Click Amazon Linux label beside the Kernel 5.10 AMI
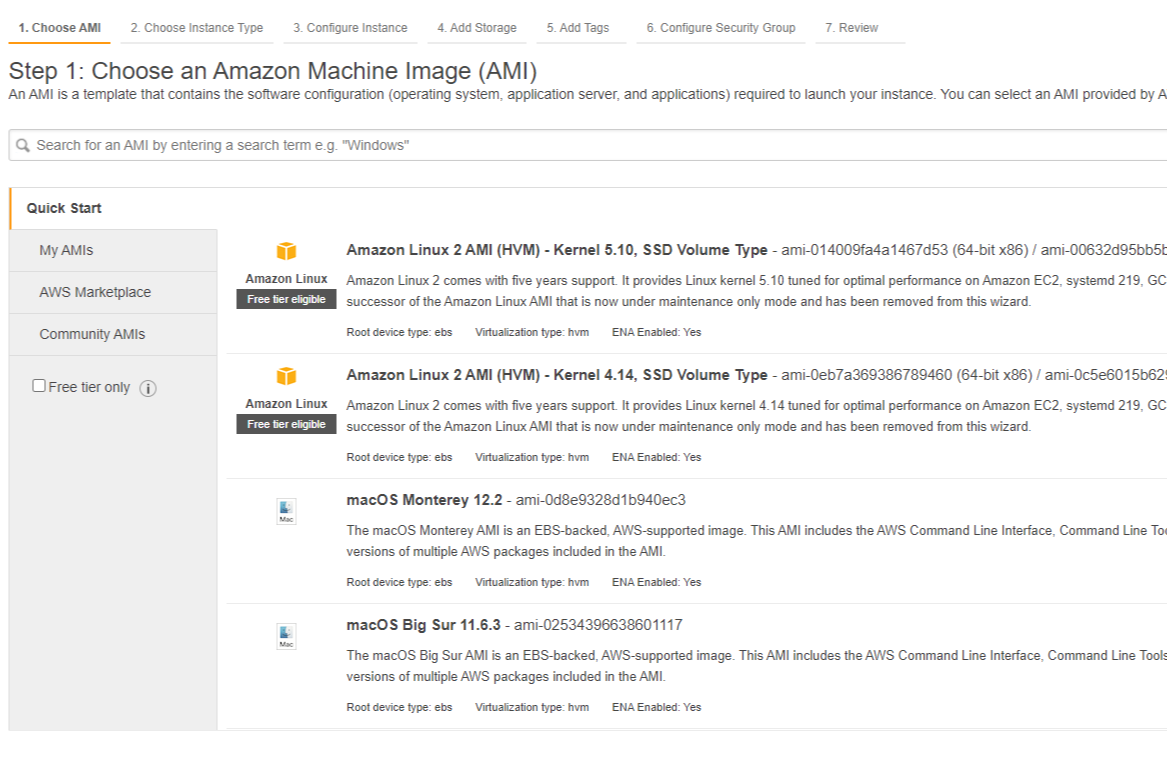Image resolution: width=1167 pixels, height=760 pixels. tap(287, 278)
